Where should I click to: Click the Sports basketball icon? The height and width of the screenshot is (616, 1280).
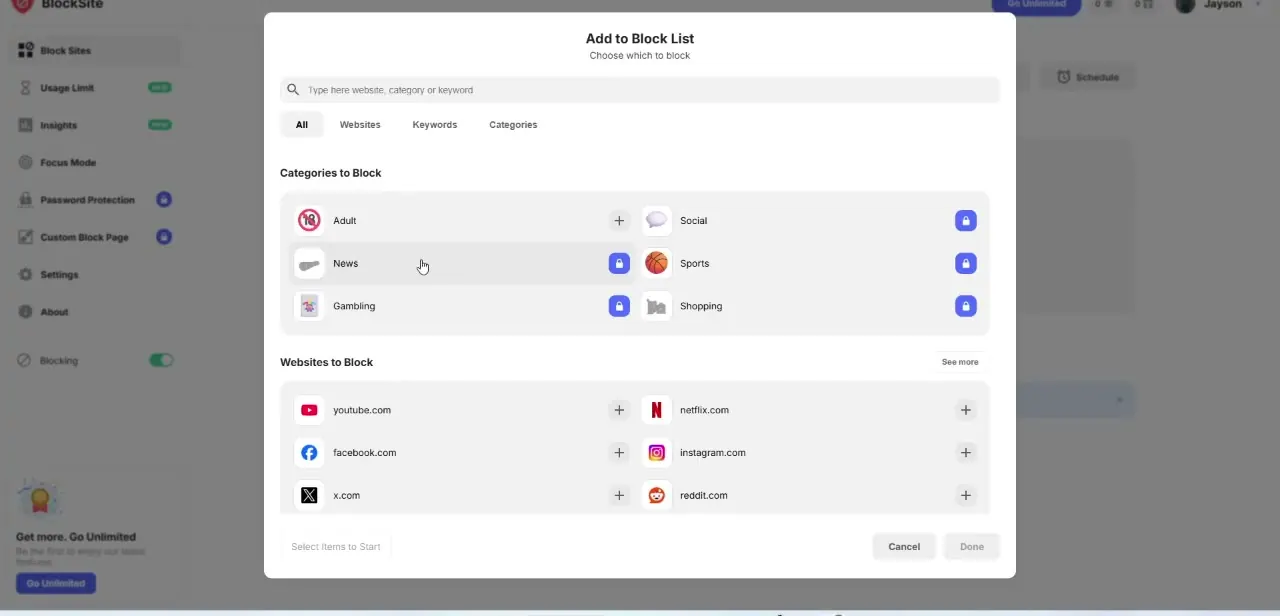tap(656, 263)
